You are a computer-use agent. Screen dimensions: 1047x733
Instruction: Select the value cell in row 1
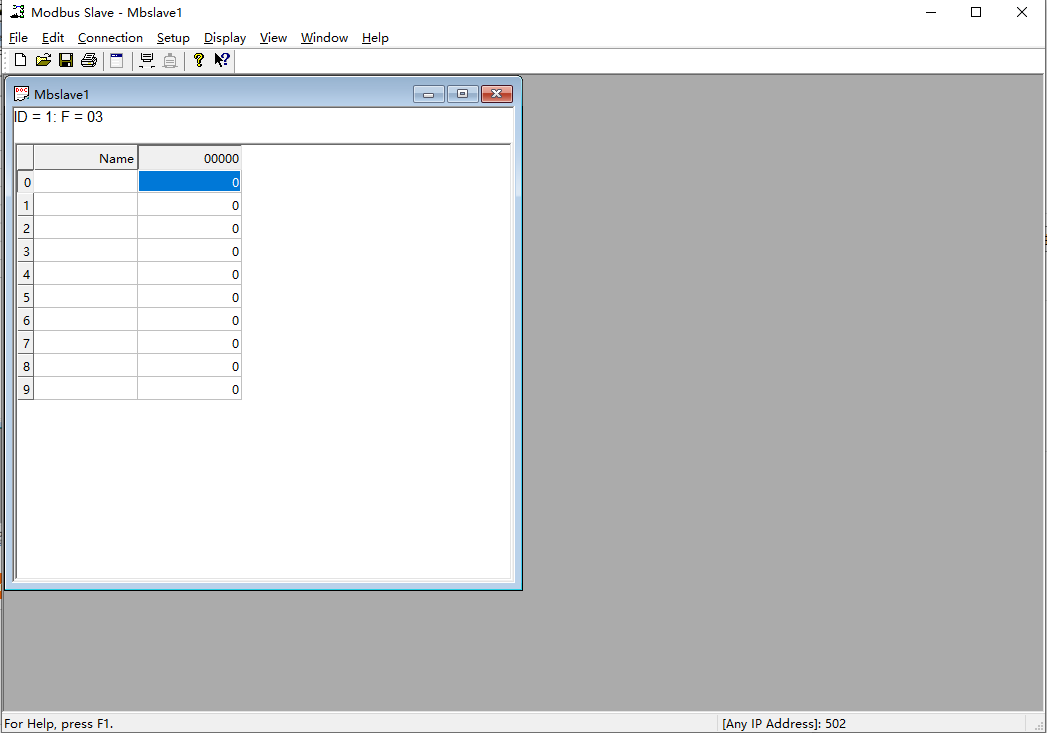point(190,205)
